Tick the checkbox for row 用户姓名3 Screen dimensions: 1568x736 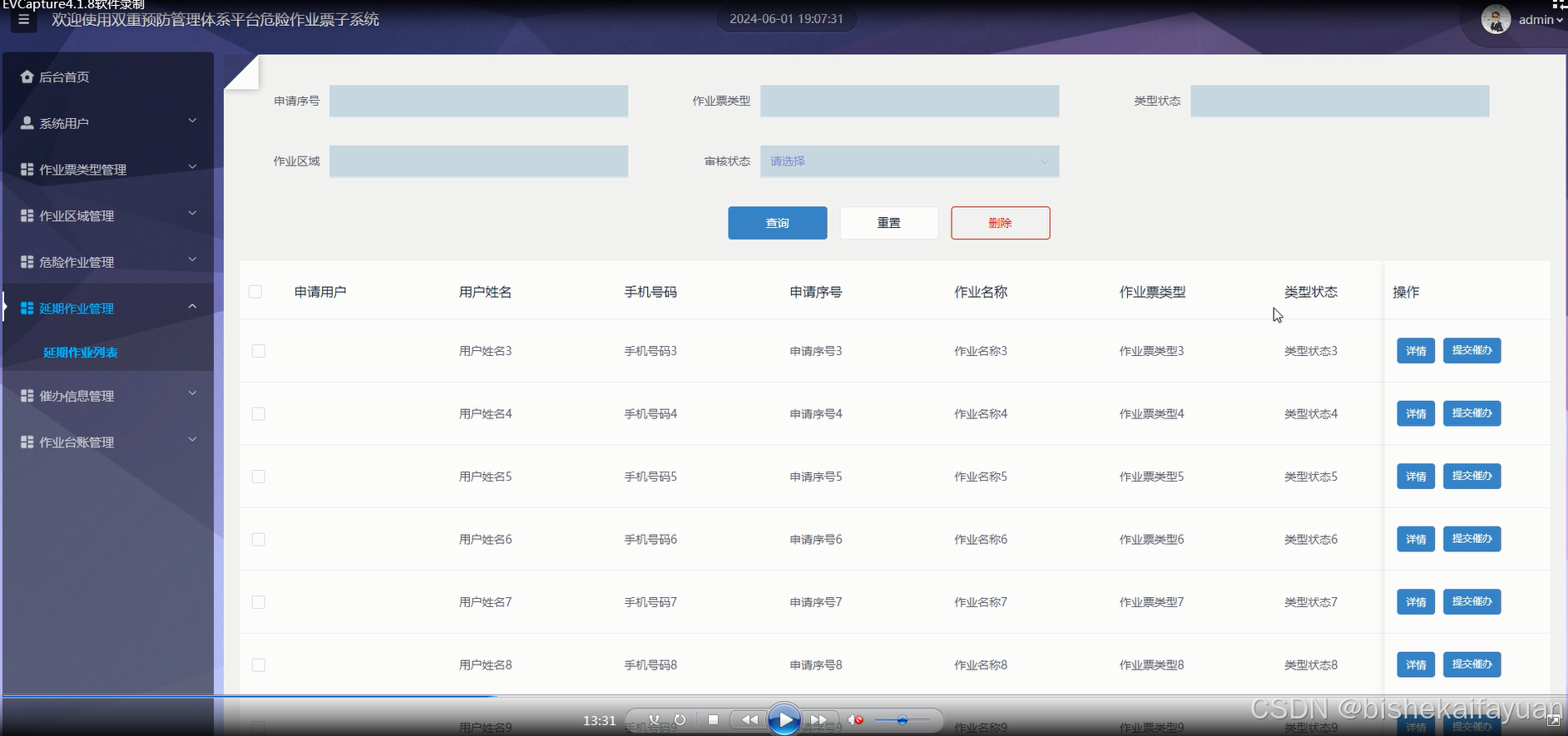pyautogui.click(x=259, y=351)
